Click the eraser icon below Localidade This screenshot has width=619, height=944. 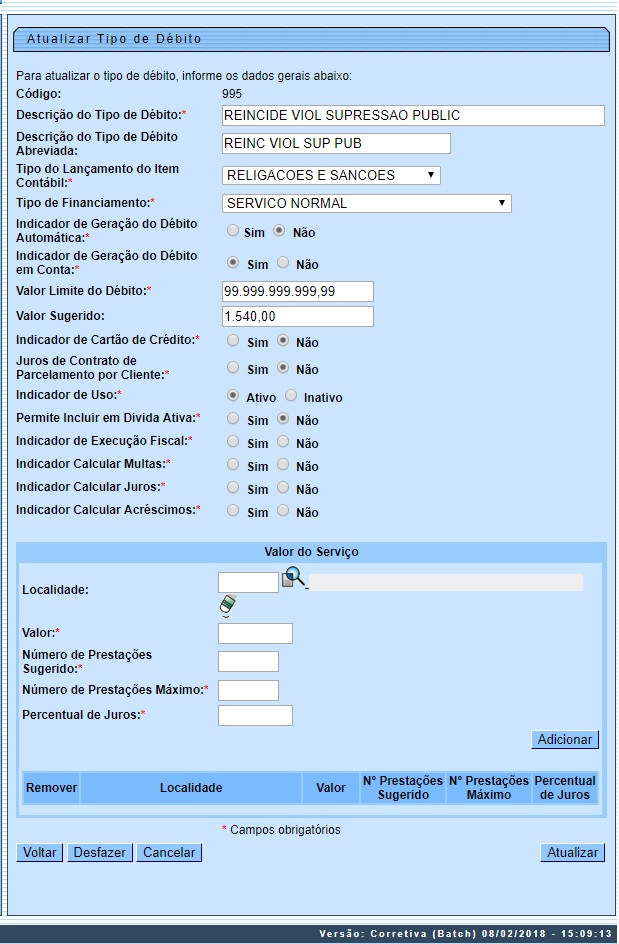(227, 606)
